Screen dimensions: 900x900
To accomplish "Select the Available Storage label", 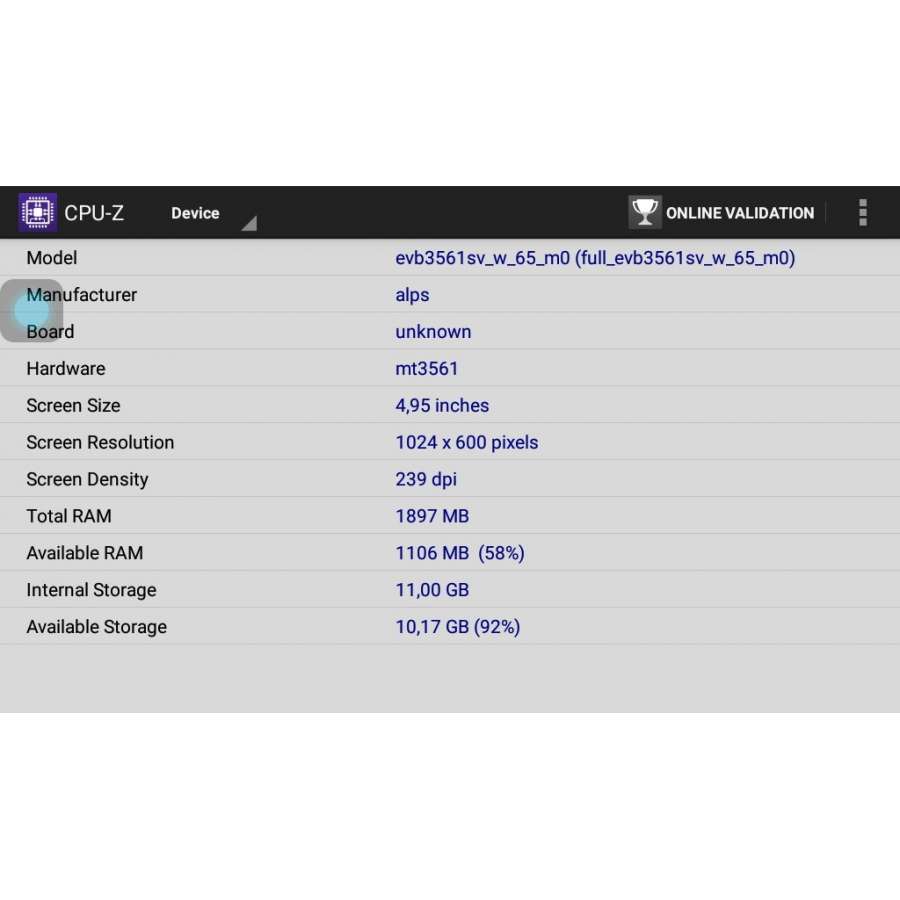I will [96, 627].
